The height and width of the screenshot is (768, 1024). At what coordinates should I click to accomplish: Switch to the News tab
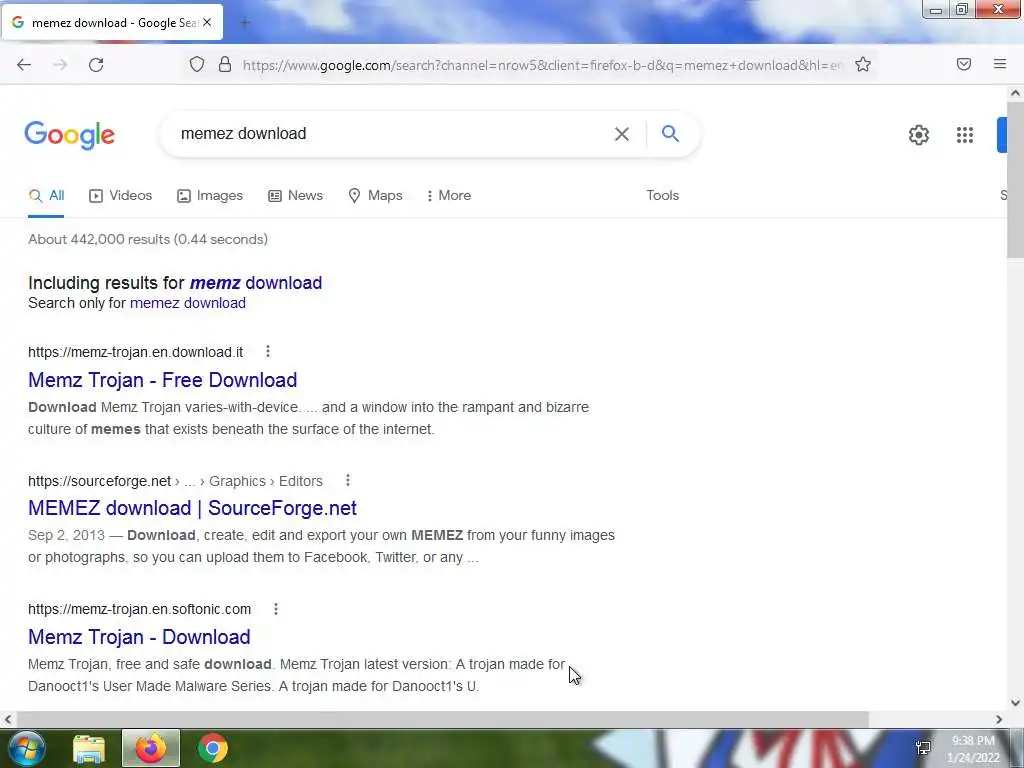[296, 195]
